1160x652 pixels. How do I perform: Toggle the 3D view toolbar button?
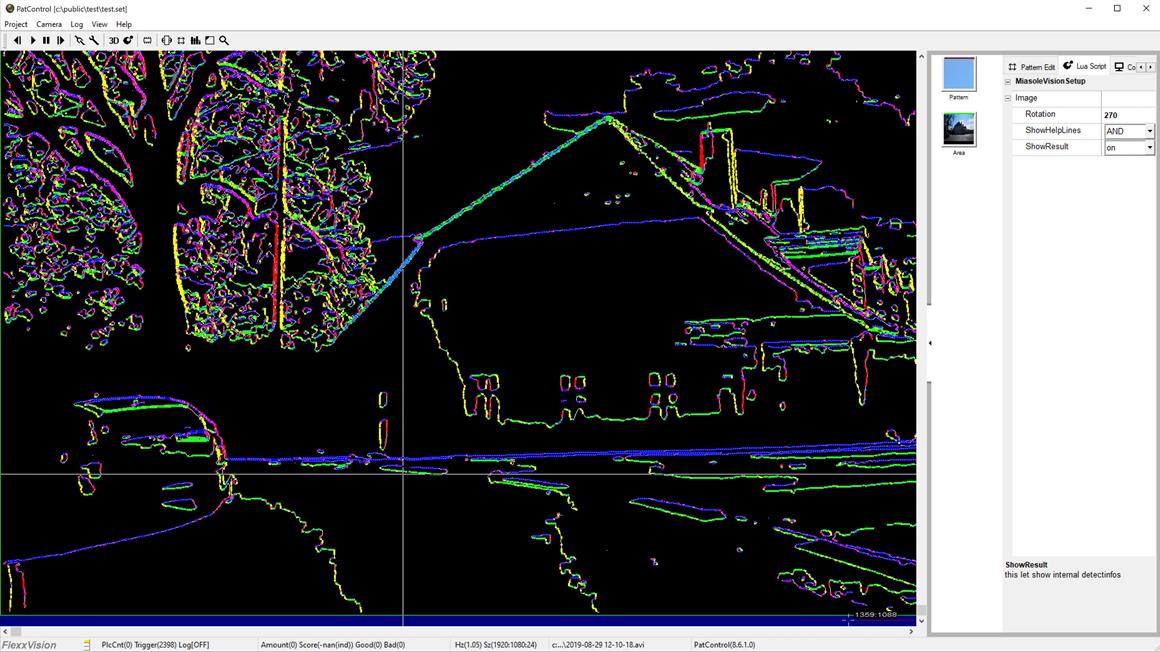(x=114, y=41)
